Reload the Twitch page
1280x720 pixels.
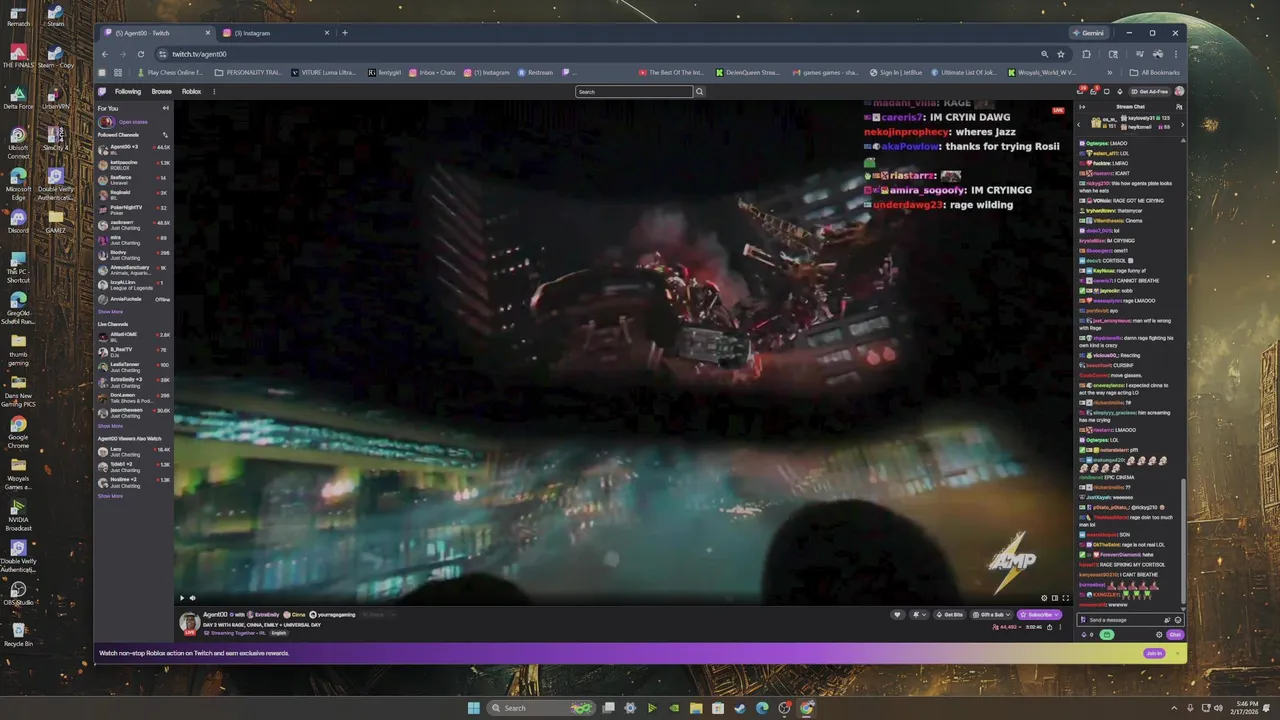[141, 54]
